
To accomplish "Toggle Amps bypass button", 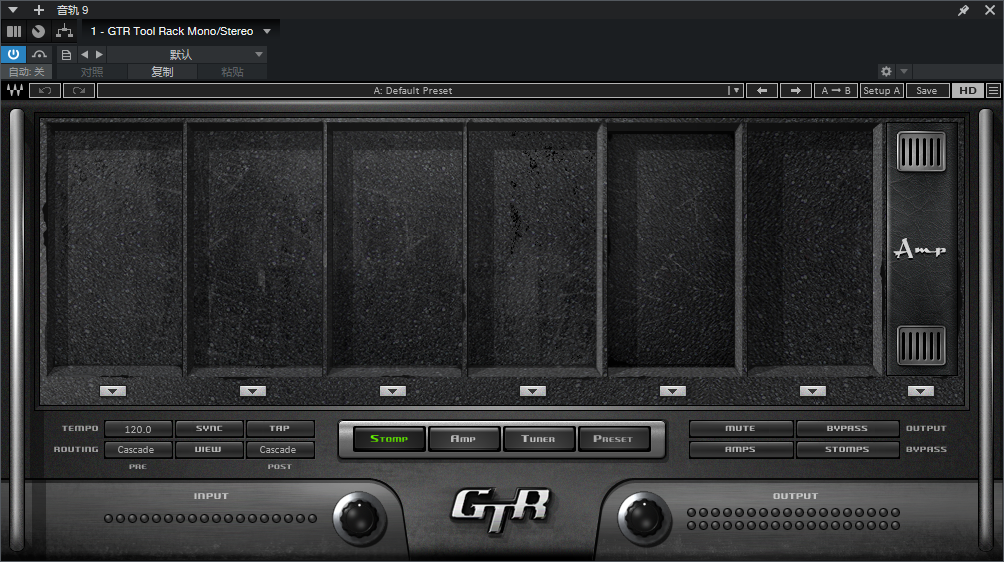I will tap(741, 450).
